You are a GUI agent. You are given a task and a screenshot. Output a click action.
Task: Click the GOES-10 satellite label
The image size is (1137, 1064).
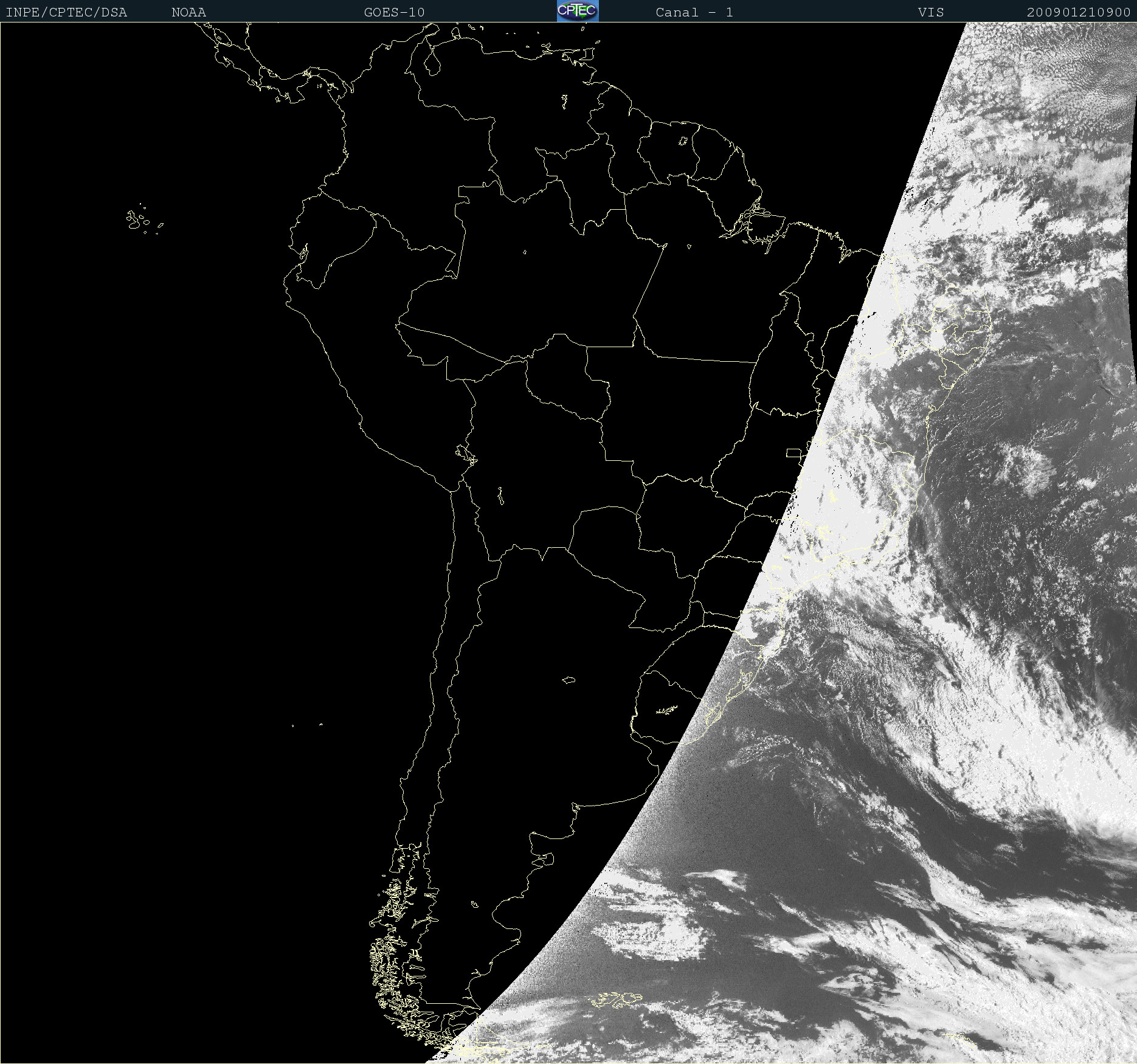coord(395,12)
